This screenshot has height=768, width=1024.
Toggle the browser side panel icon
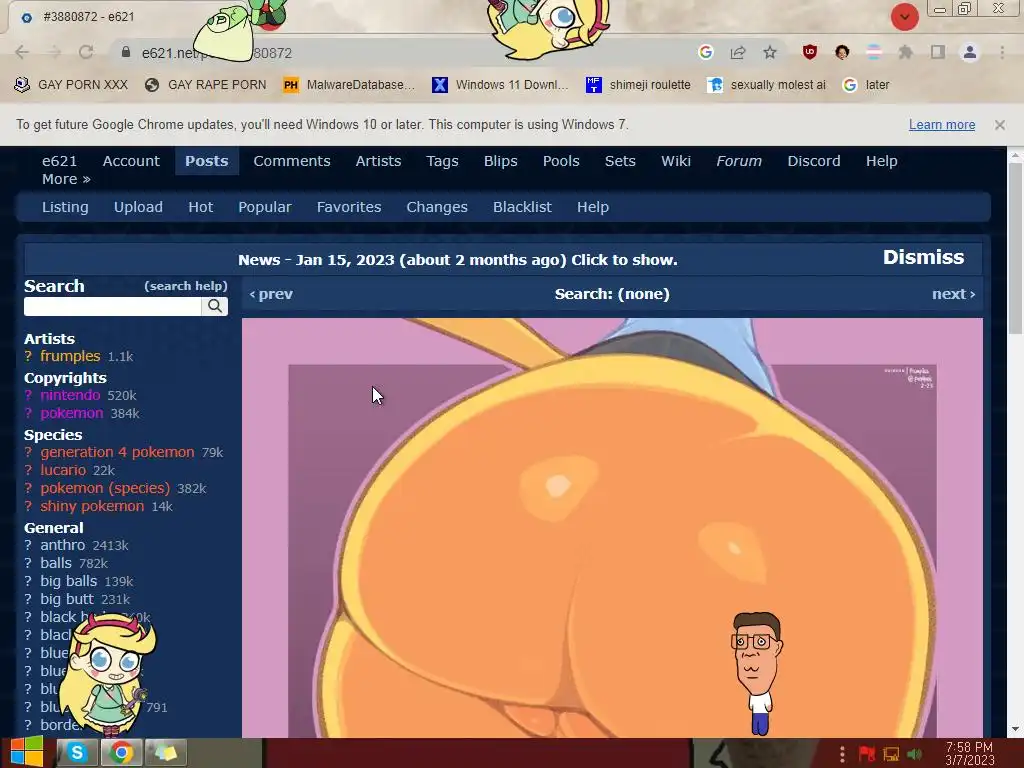tap(938, 52)
